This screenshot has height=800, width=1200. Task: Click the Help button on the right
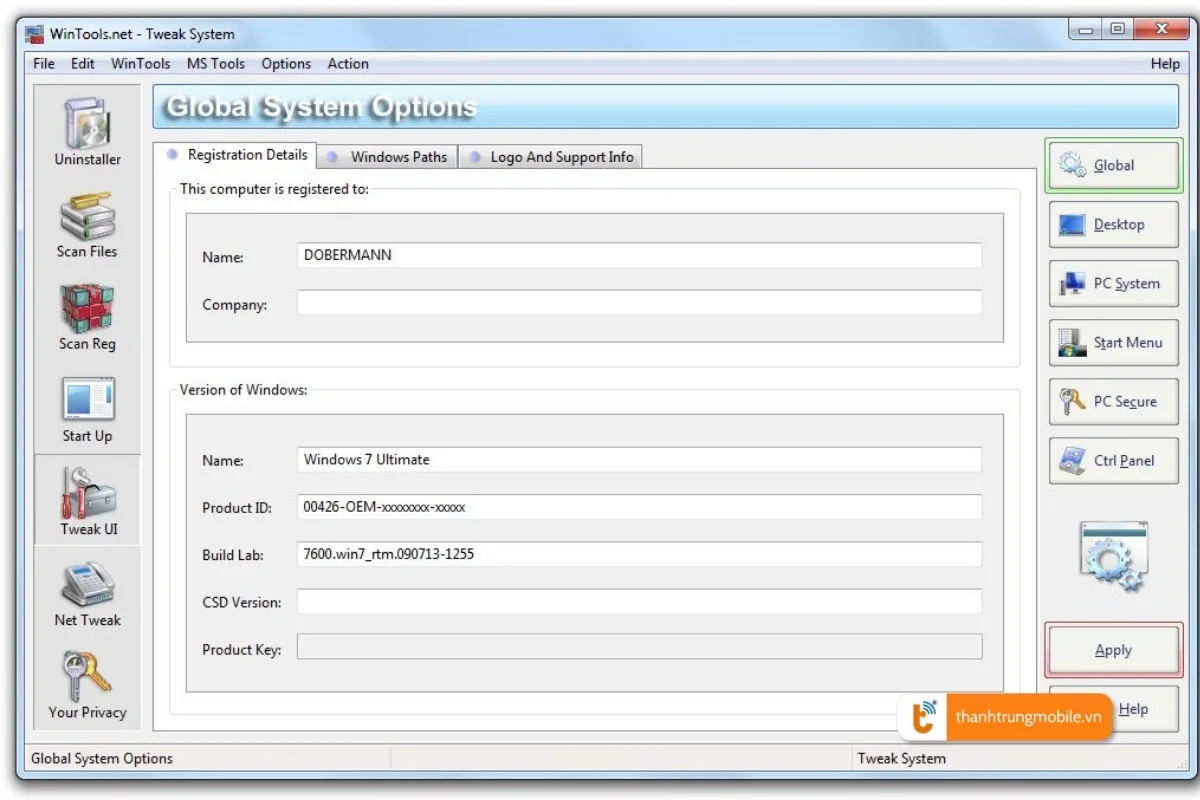1133,709
